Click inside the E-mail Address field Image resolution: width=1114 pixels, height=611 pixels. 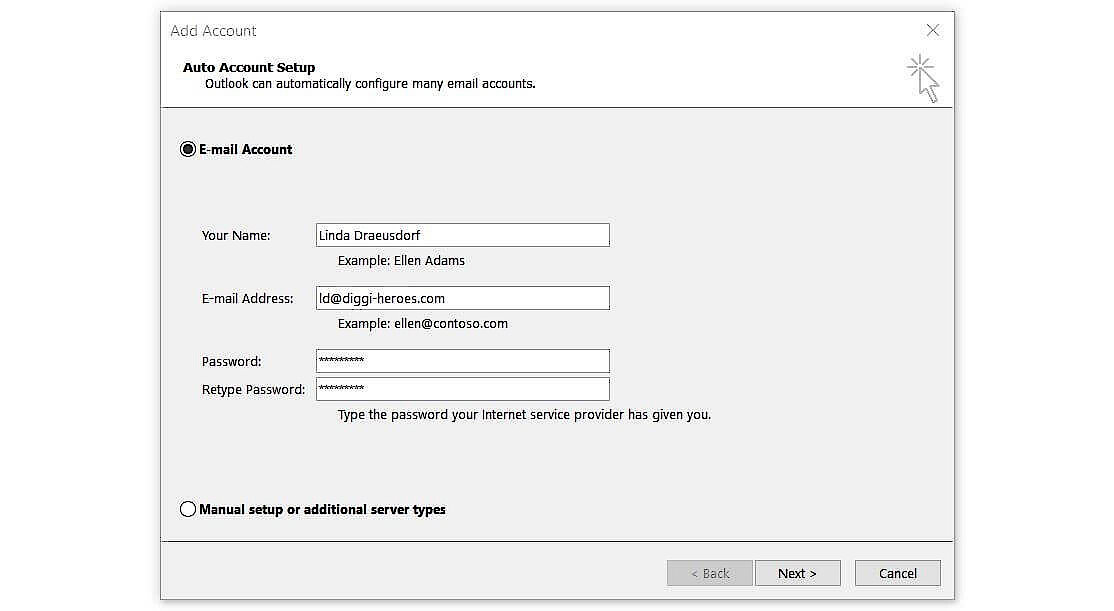tap(462, 297)
